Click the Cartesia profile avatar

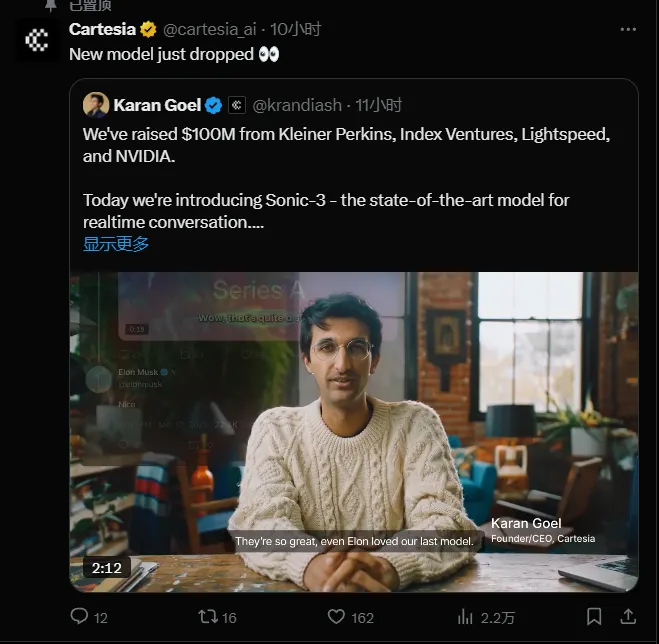[37, 39]
